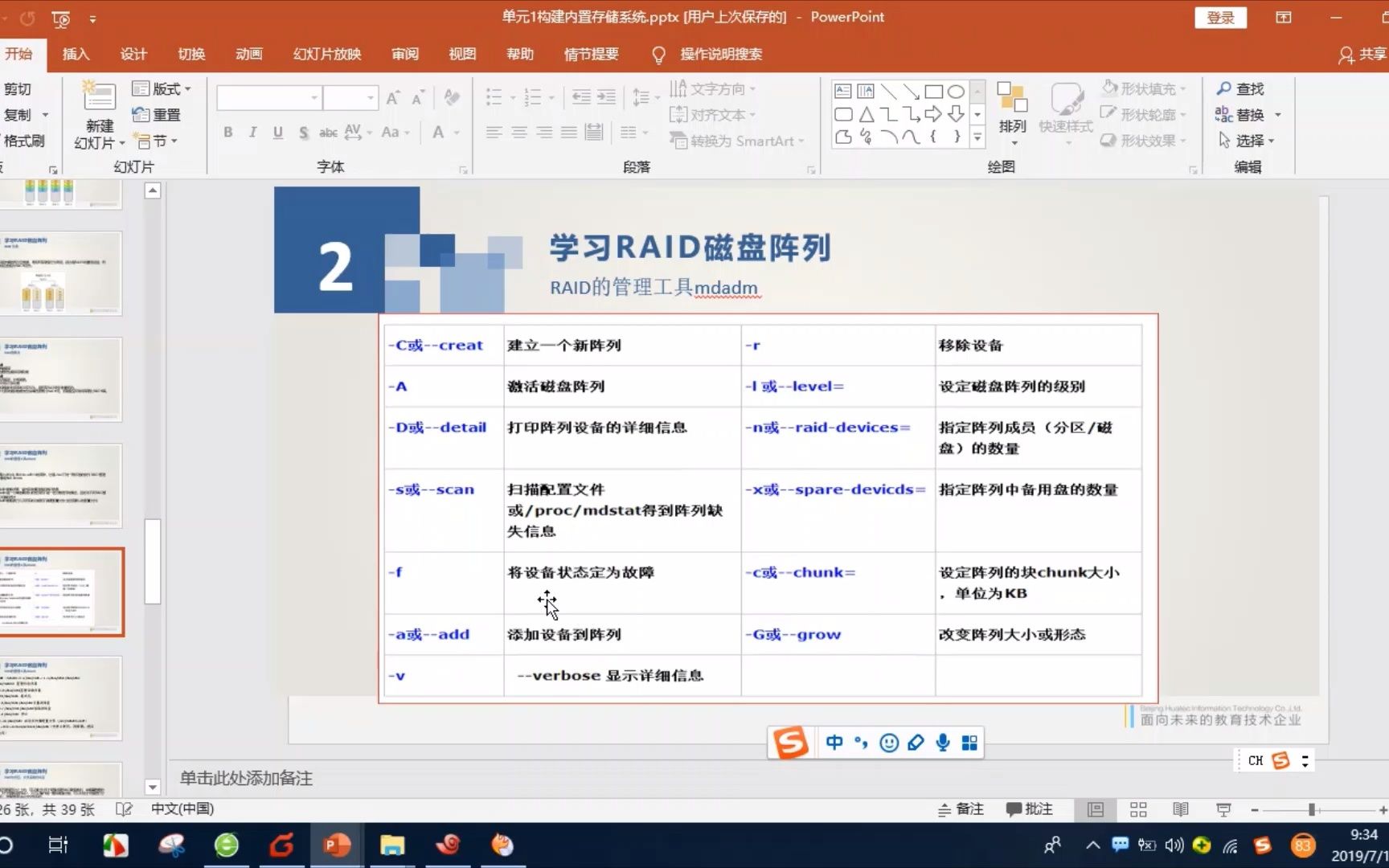
Task: Click the 转换为SmartArt icon
Action: [x=679, y=141]
